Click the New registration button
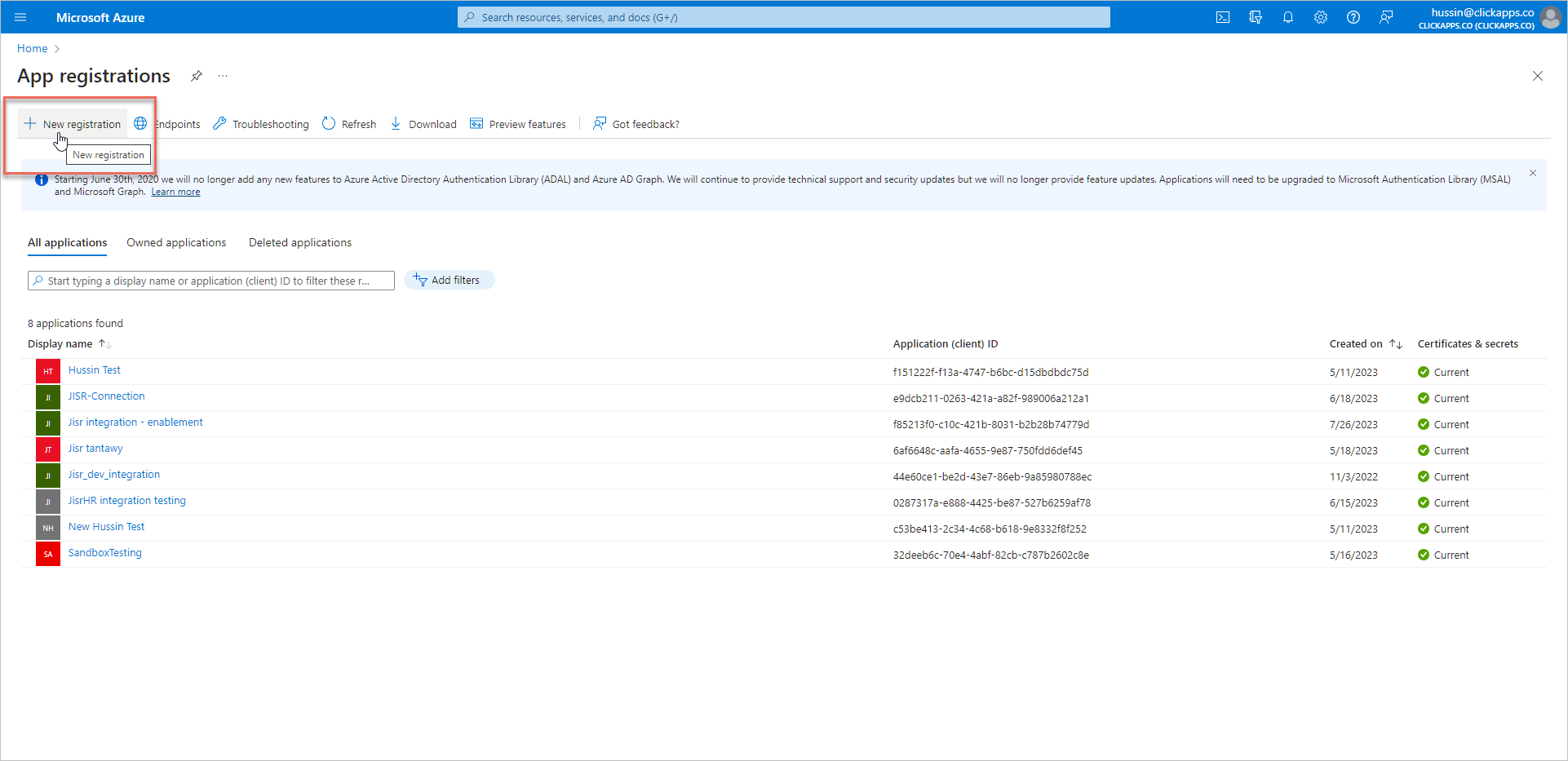 click(x=73, y=124)
